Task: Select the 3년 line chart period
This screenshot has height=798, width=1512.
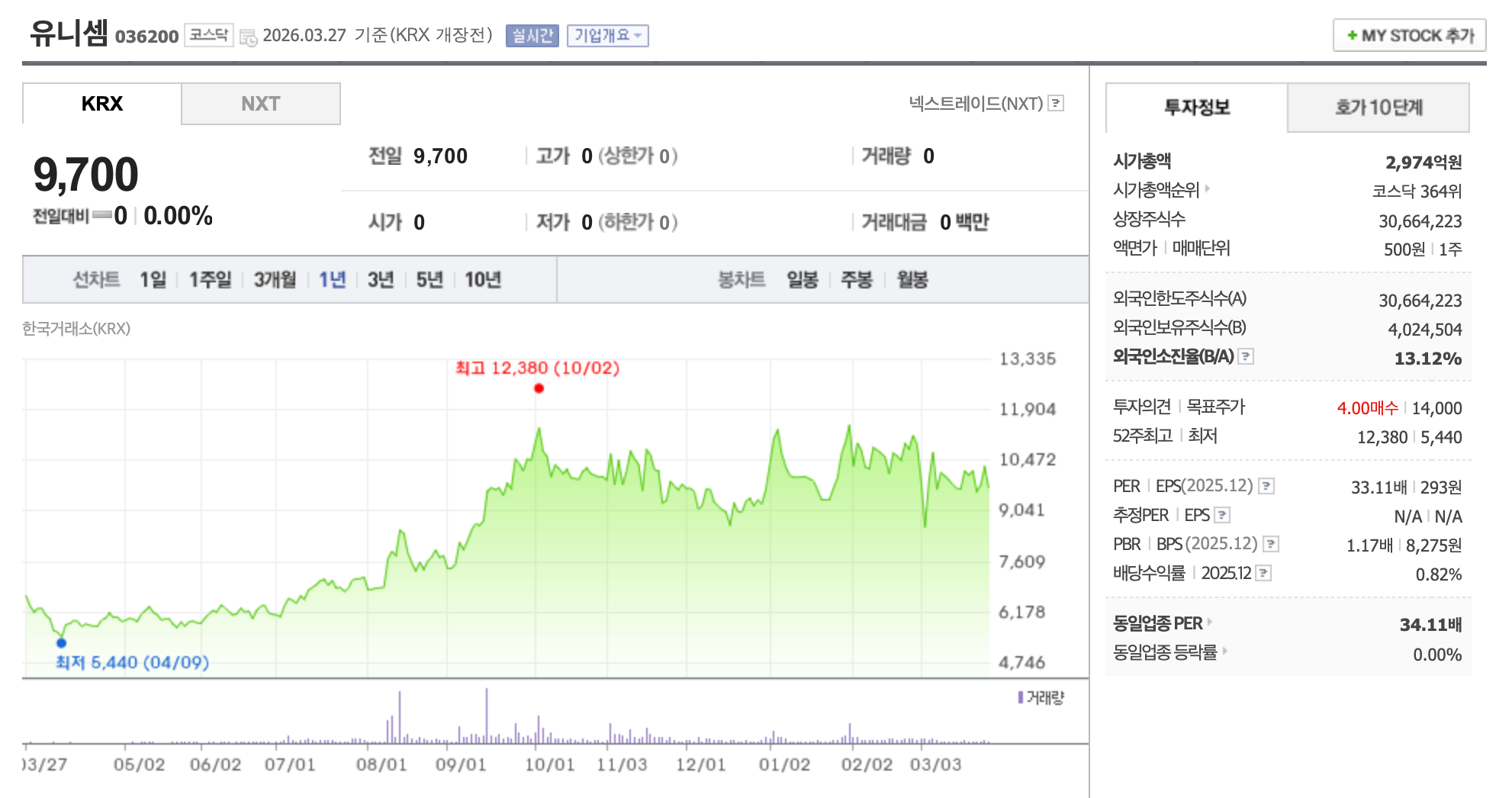Action: [381, 280]
